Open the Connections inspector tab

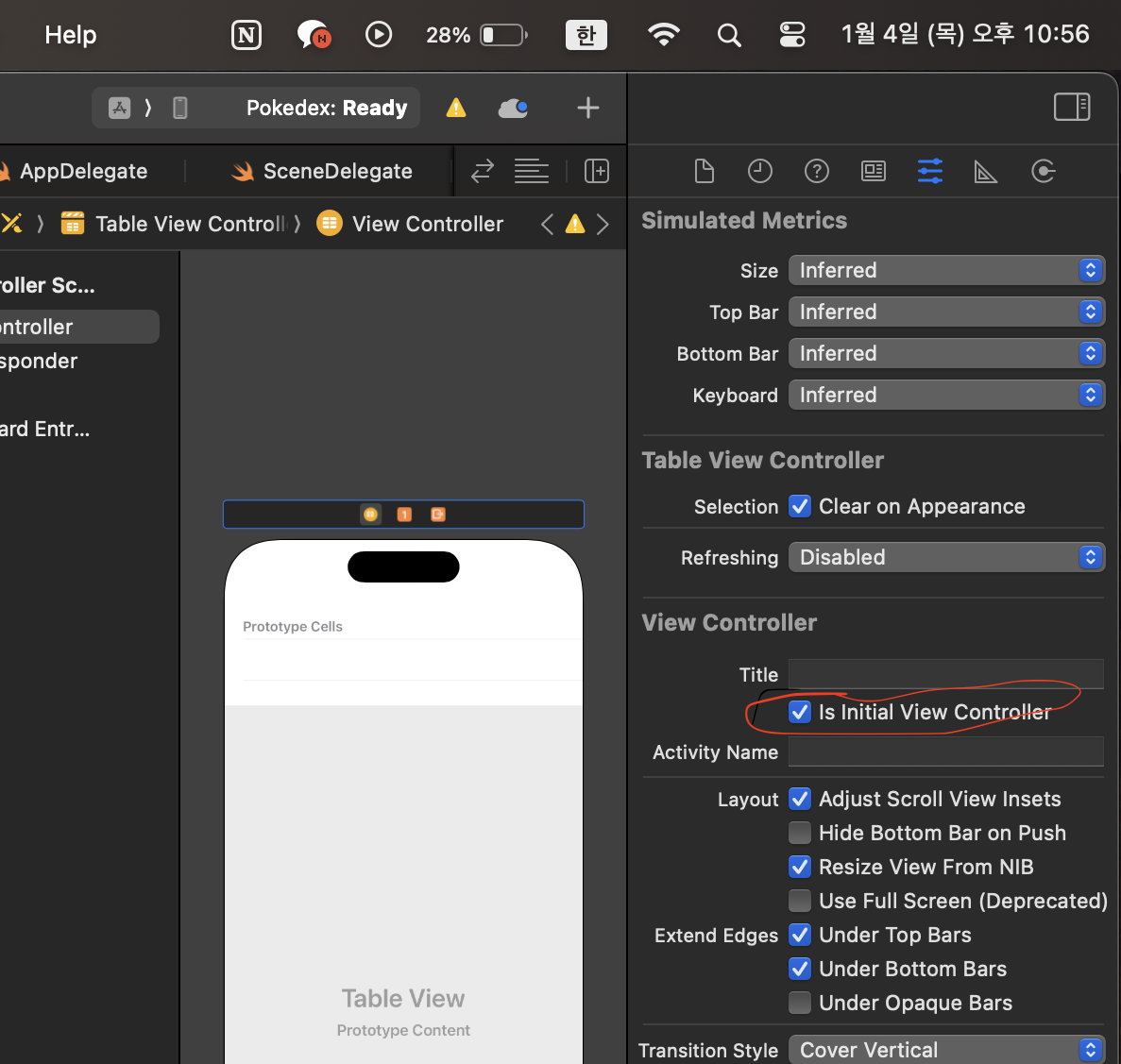[1043, 172]
